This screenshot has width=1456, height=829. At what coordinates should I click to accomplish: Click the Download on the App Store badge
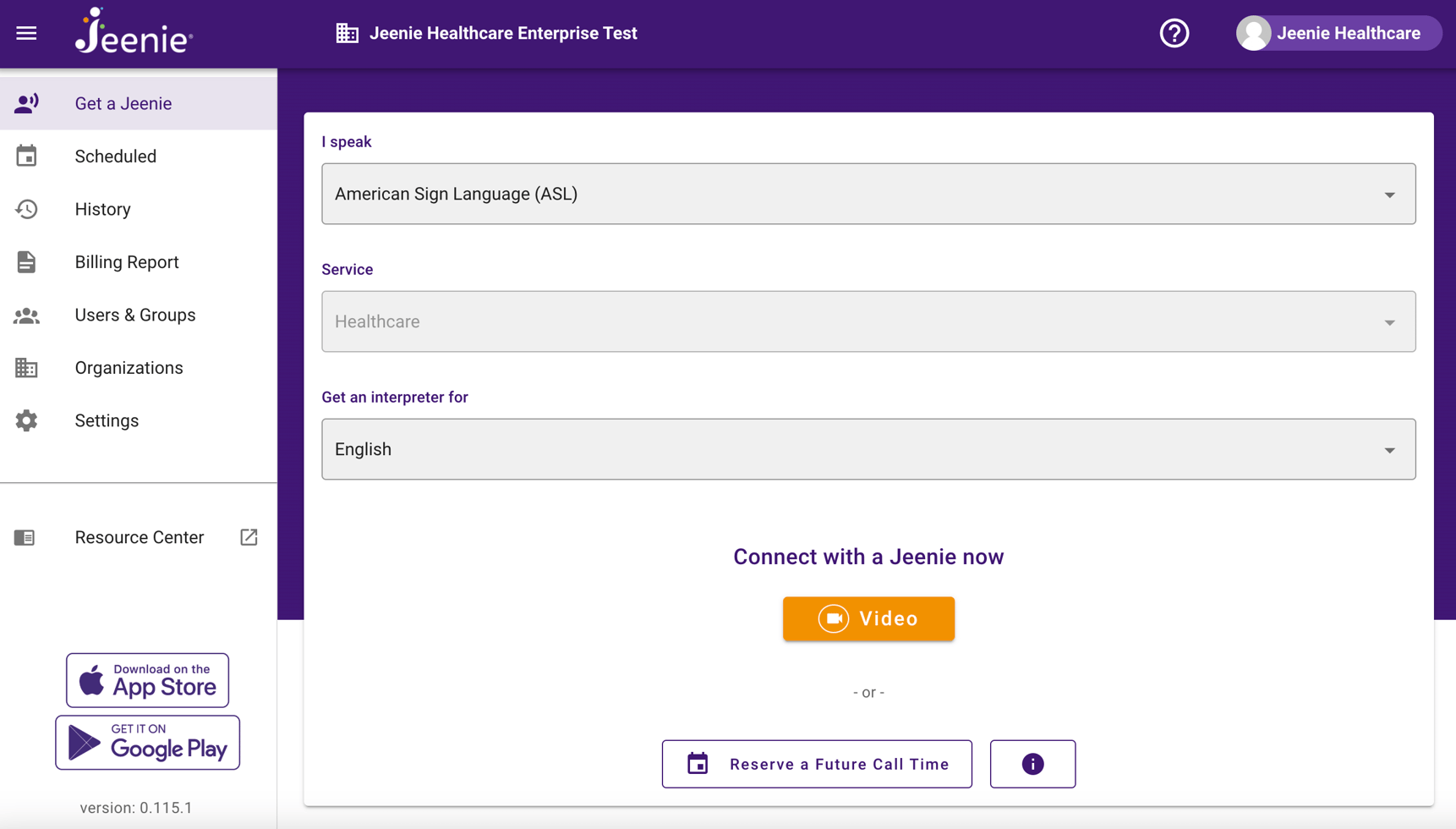tap(147, 679)
